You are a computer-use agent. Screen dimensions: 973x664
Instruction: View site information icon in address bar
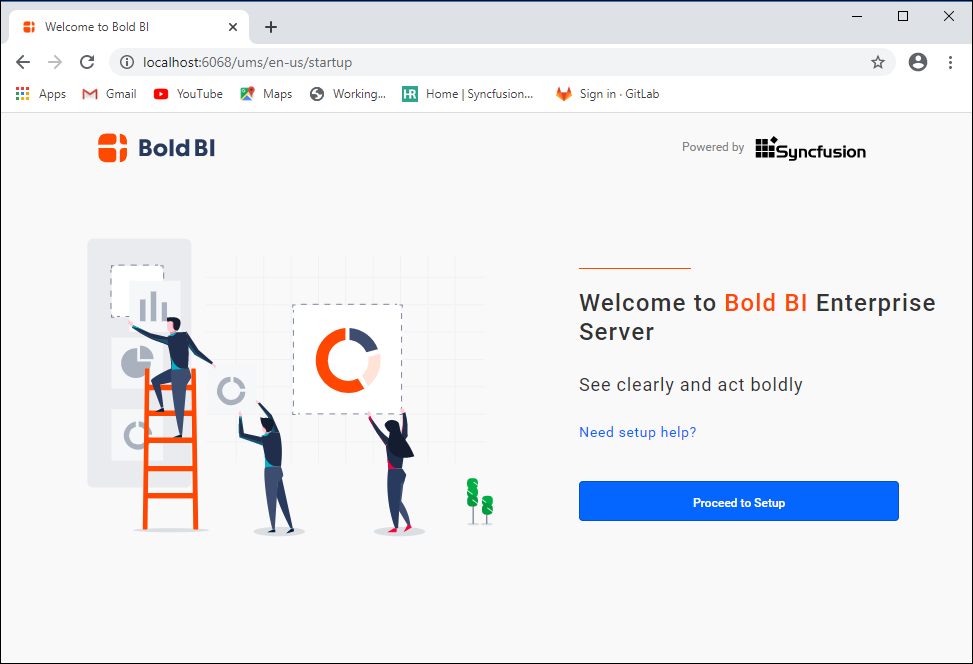(x=127, y=62)
